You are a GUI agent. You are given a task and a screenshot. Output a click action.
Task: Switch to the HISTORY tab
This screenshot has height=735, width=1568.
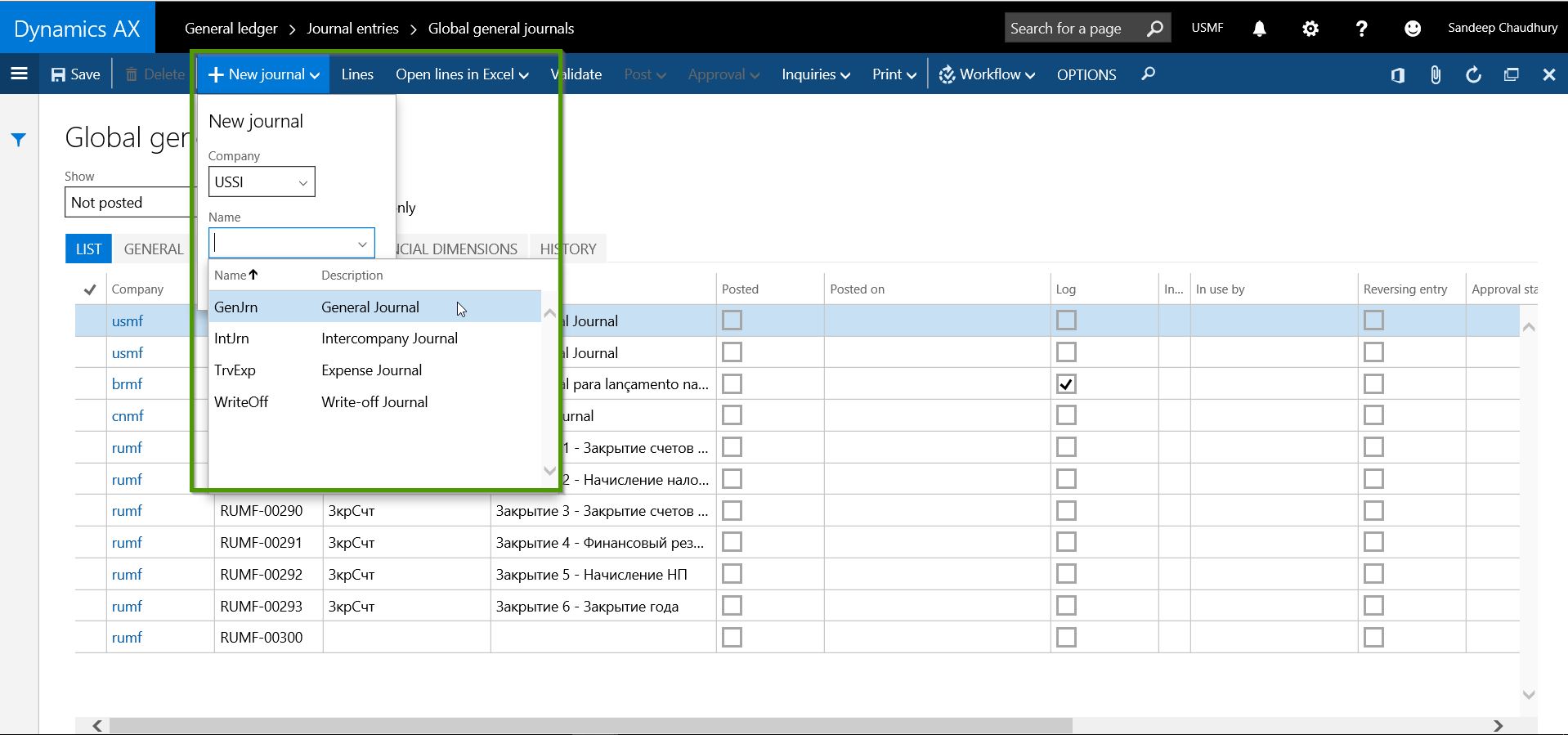point(568,249)
